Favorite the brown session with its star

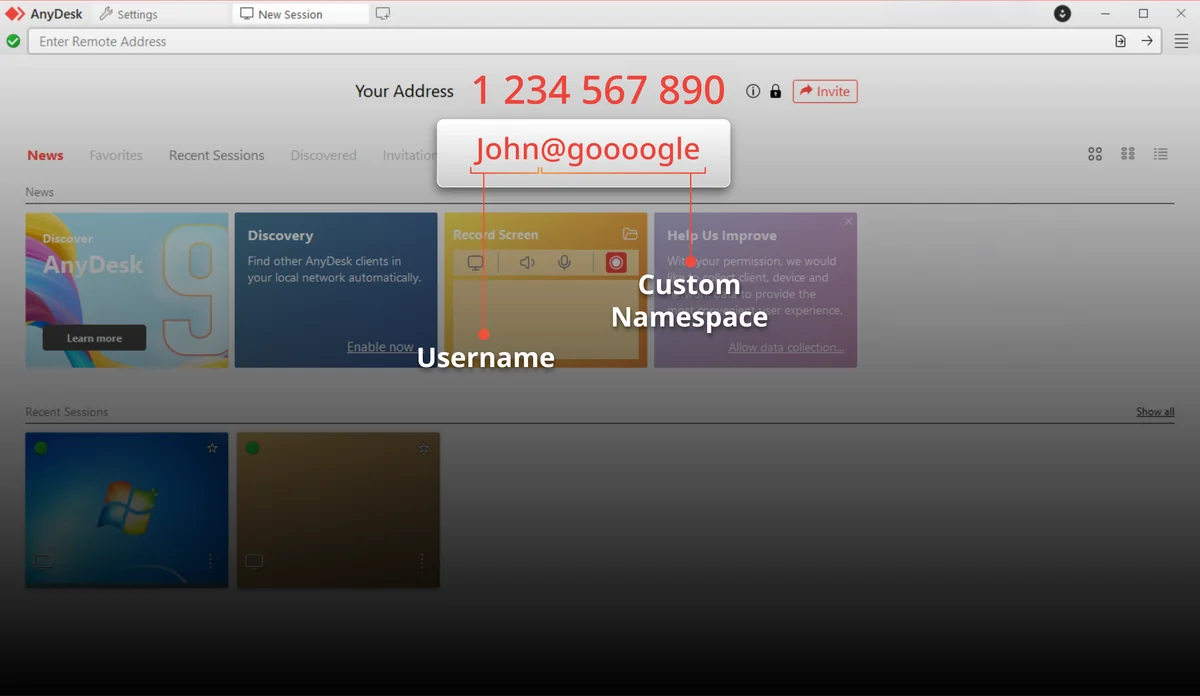click(x=424, y=448)
